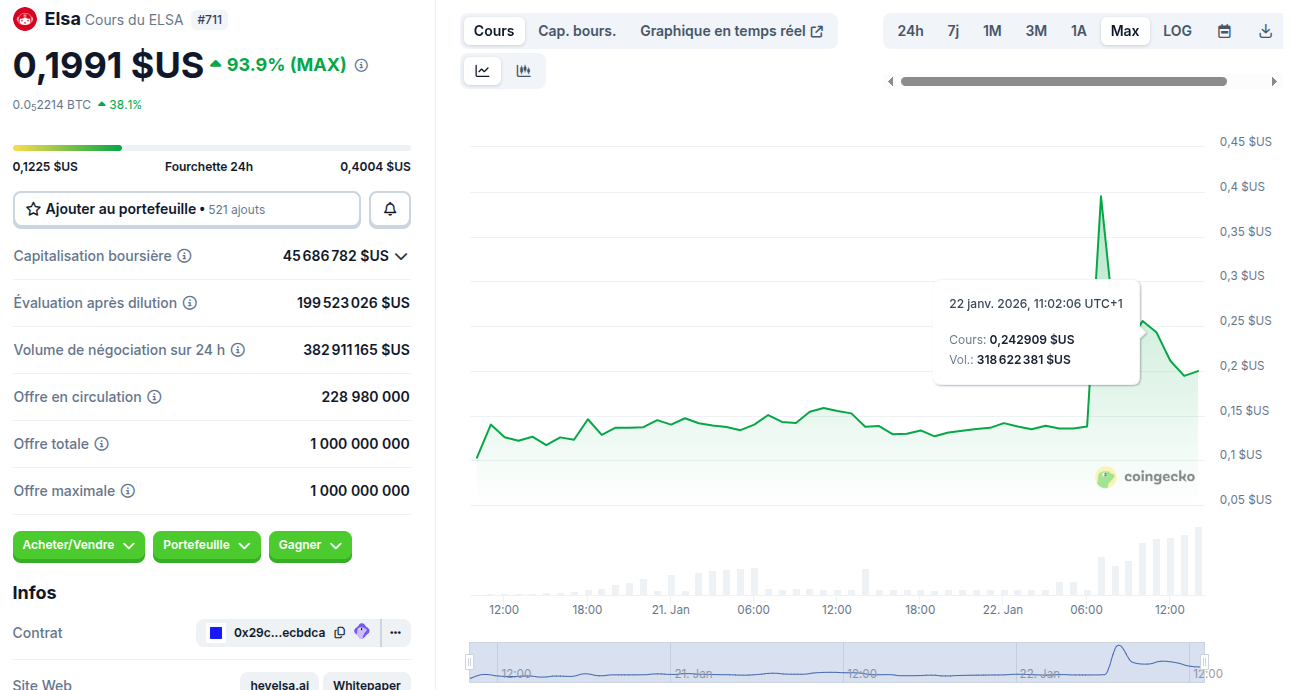This screenshot has height=690, width=1295.
Task: Open the calendar date range picker
Action: tap(1224, 31)
